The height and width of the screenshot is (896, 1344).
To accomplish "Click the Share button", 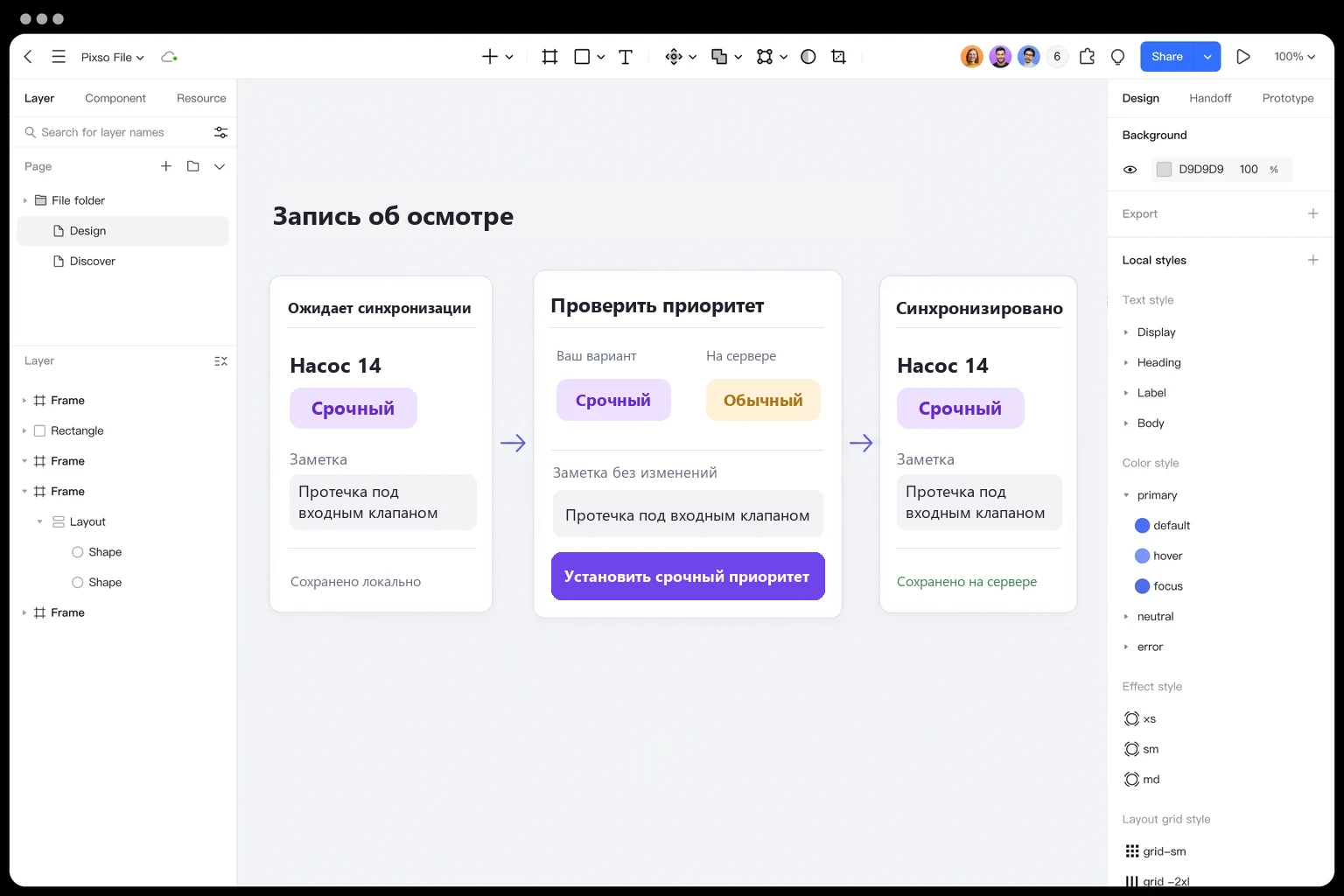I will pyautogui.click(x=1167, y=57).
